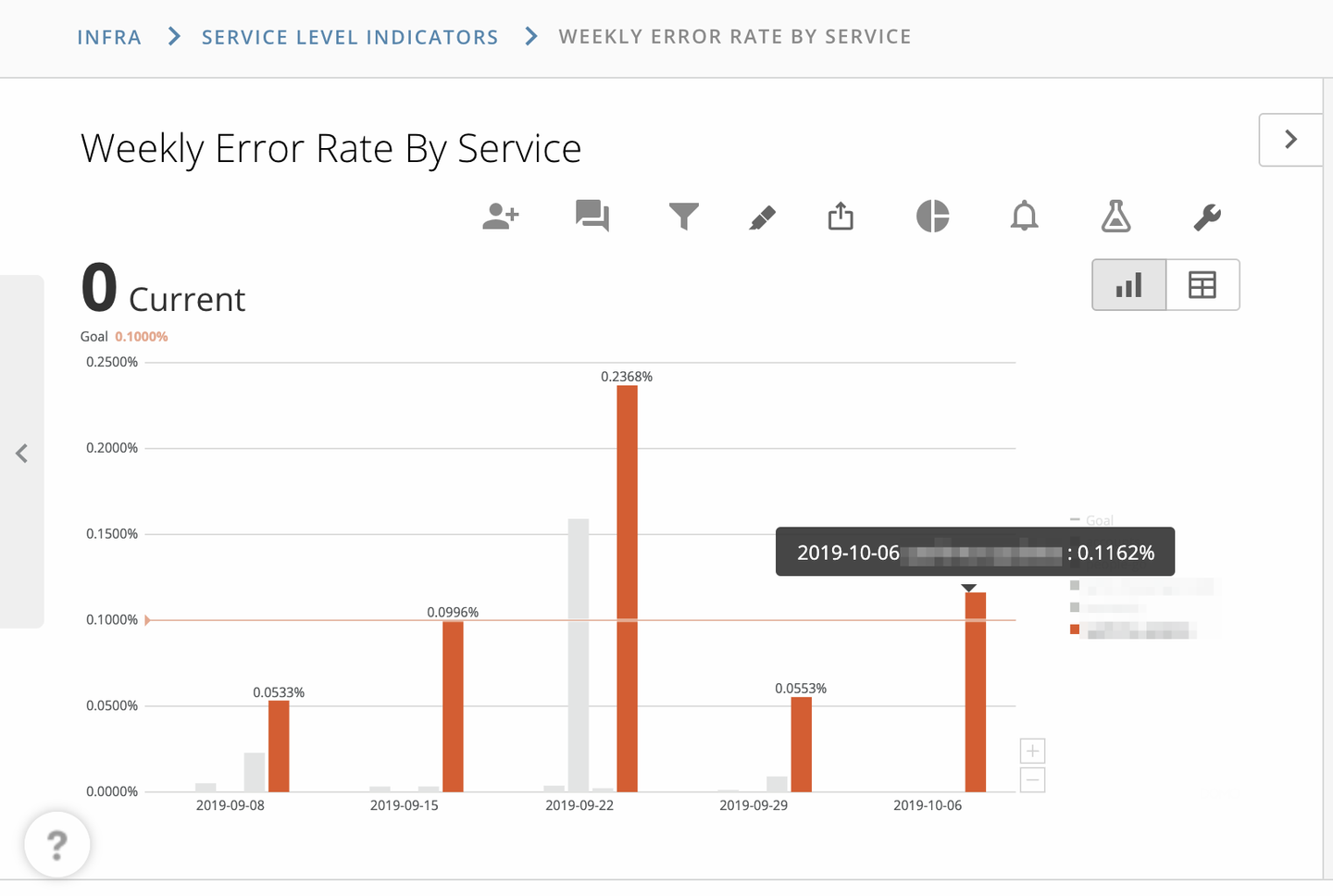Viewport: 1333px width, 896px height.
Task: Click the INFRA breadcrumb link
Action: pos(109,37)
